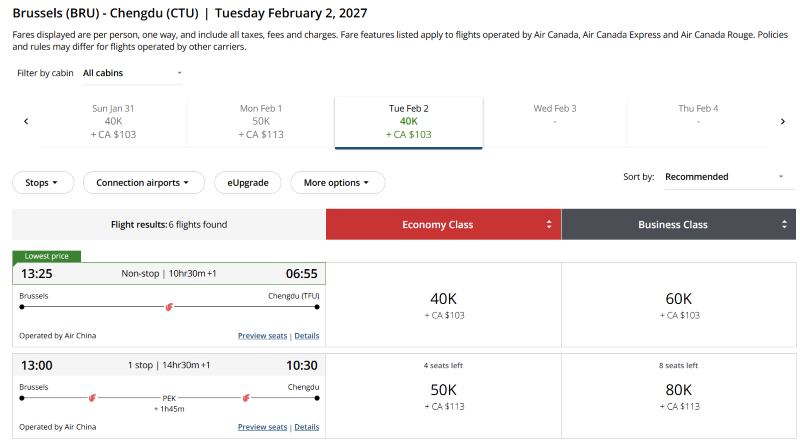Screen dimensions: 800x442
Task: Click Economy Class sort arrows icon
Action: click(549, 225)
